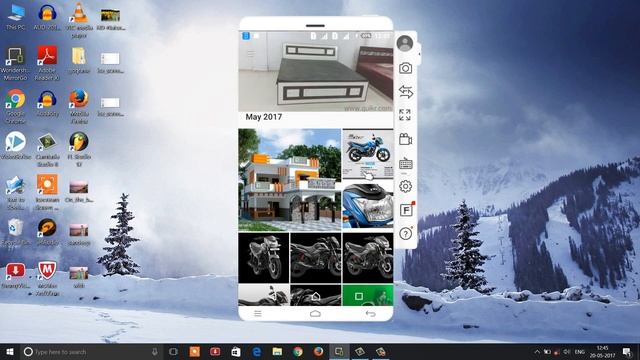The image size is (640, 360).
Task: Click the Cortana microphone icon
Action: [155, 351]
